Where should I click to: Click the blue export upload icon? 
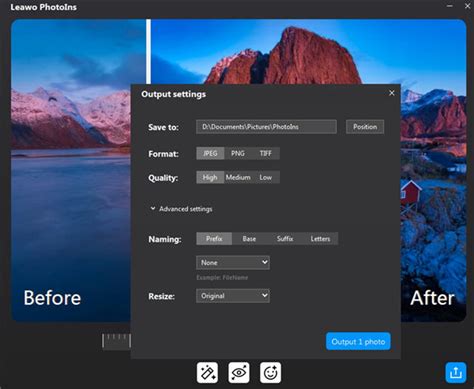pyautogui.click(x=456, y=372)
